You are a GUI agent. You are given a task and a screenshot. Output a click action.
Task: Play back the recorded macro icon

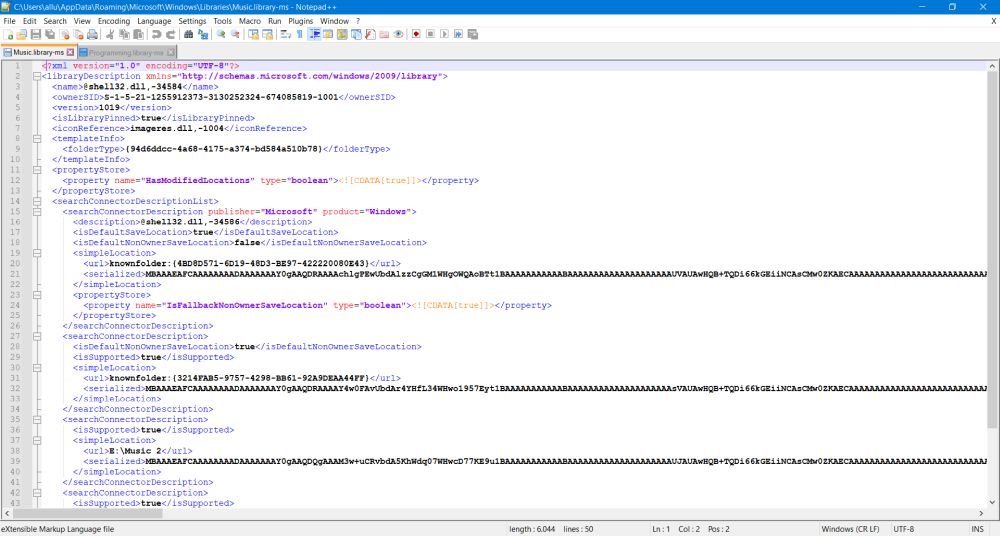coord(445,34)
